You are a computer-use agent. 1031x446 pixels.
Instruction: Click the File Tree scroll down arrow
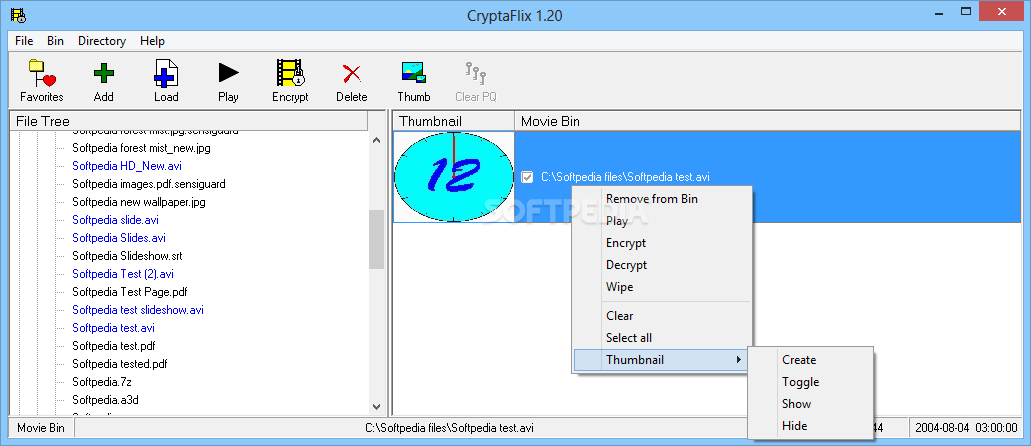pyautogui.click(x=377, y=407)
